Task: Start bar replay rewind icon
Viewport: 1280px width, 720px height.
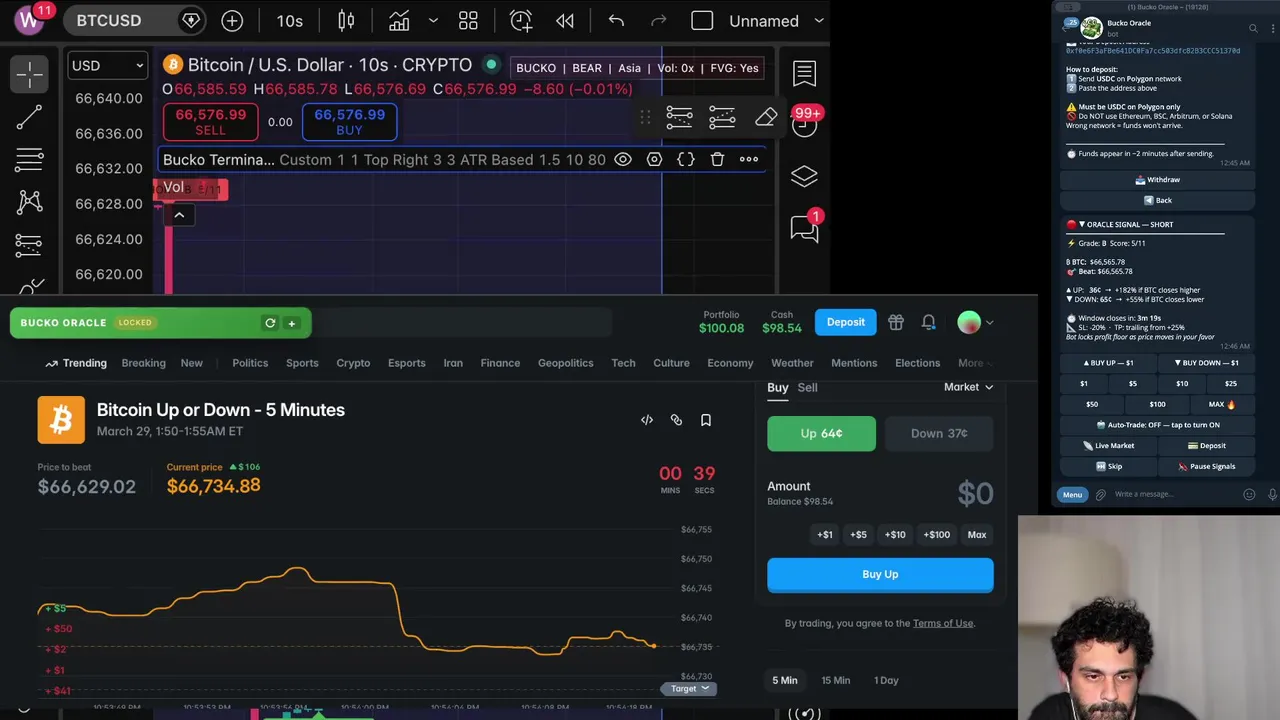Action: (565, 21)
